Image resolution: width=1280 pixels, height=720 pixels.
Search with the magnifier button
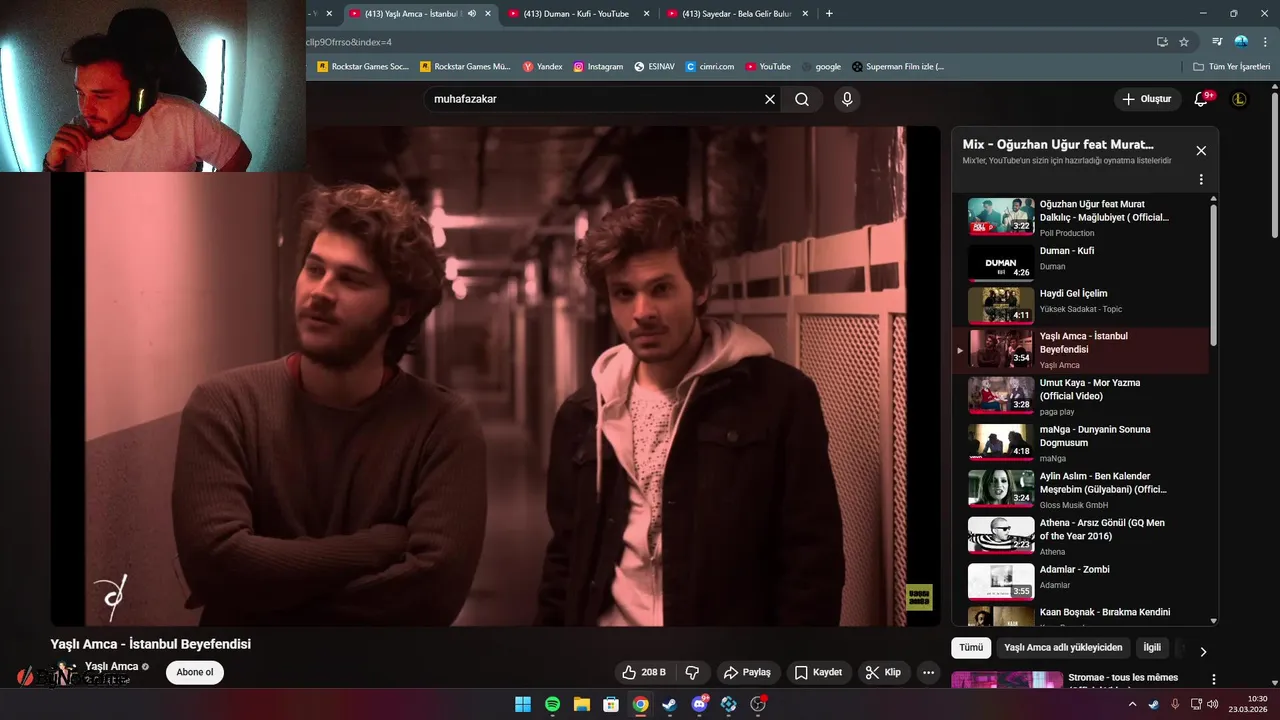[802, 99]
